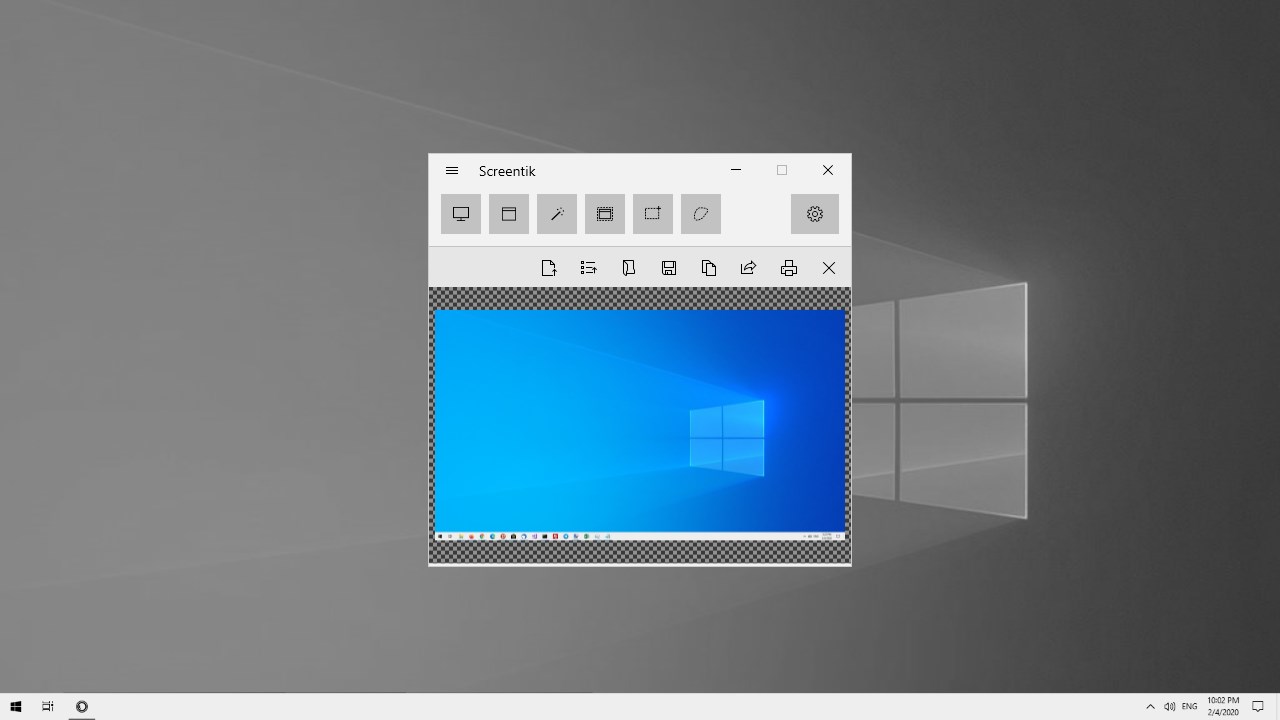Show hidden system tray icons
The height and width of the screenshot is (720, 1280).
1150,707
